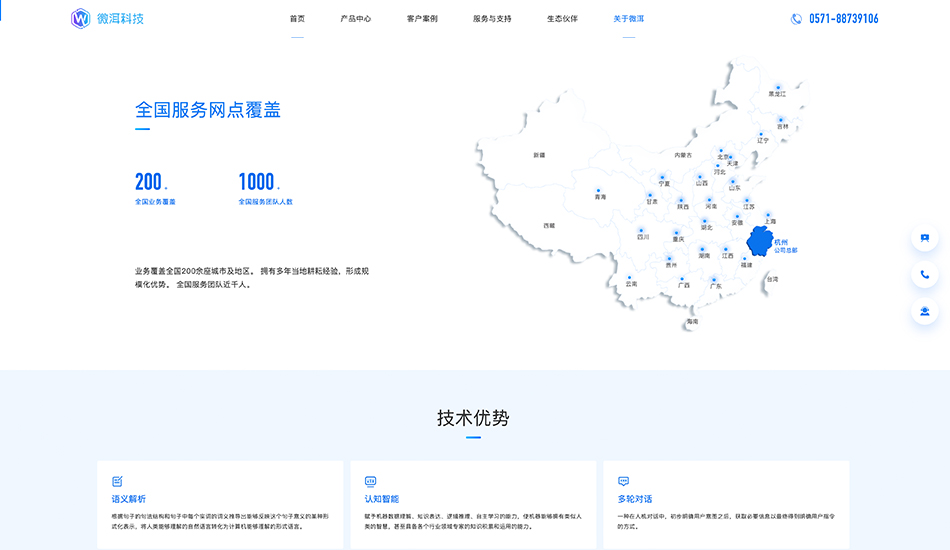Click the 多轮对话 speech bubble icon
Viewport: 950px width, 550px height.
[624, 481]
